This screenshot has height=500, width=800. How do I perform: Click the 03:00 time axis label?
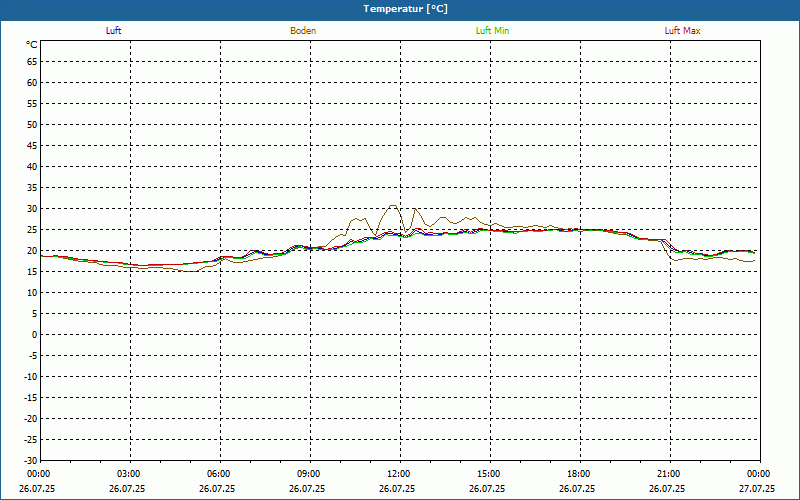tap(129, 474)
